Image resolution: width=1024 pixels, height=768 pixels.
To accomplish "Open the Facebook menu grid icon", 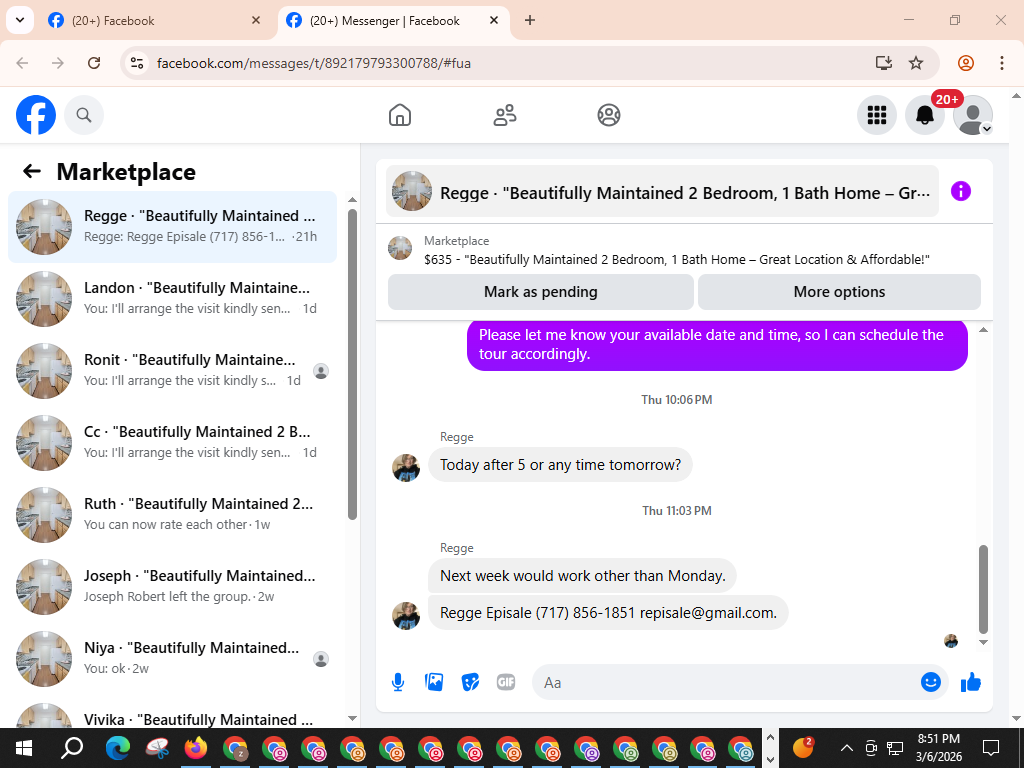I will click(876, 115).
